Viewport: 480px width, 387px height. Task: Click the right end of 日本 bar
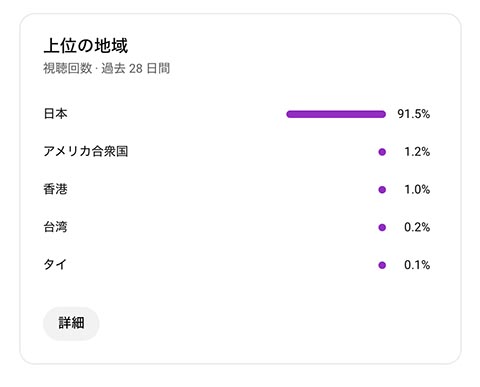point(383,114)
